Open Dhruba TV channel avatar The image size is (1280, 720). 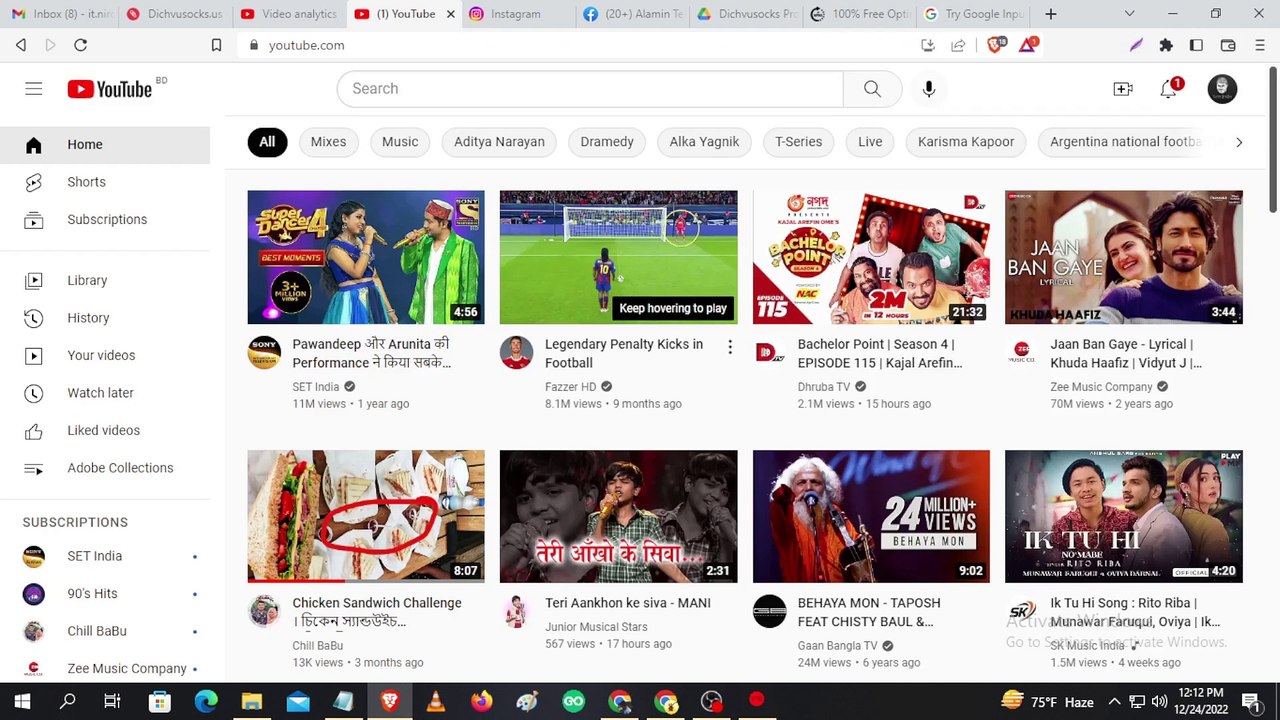click(769, 352)
